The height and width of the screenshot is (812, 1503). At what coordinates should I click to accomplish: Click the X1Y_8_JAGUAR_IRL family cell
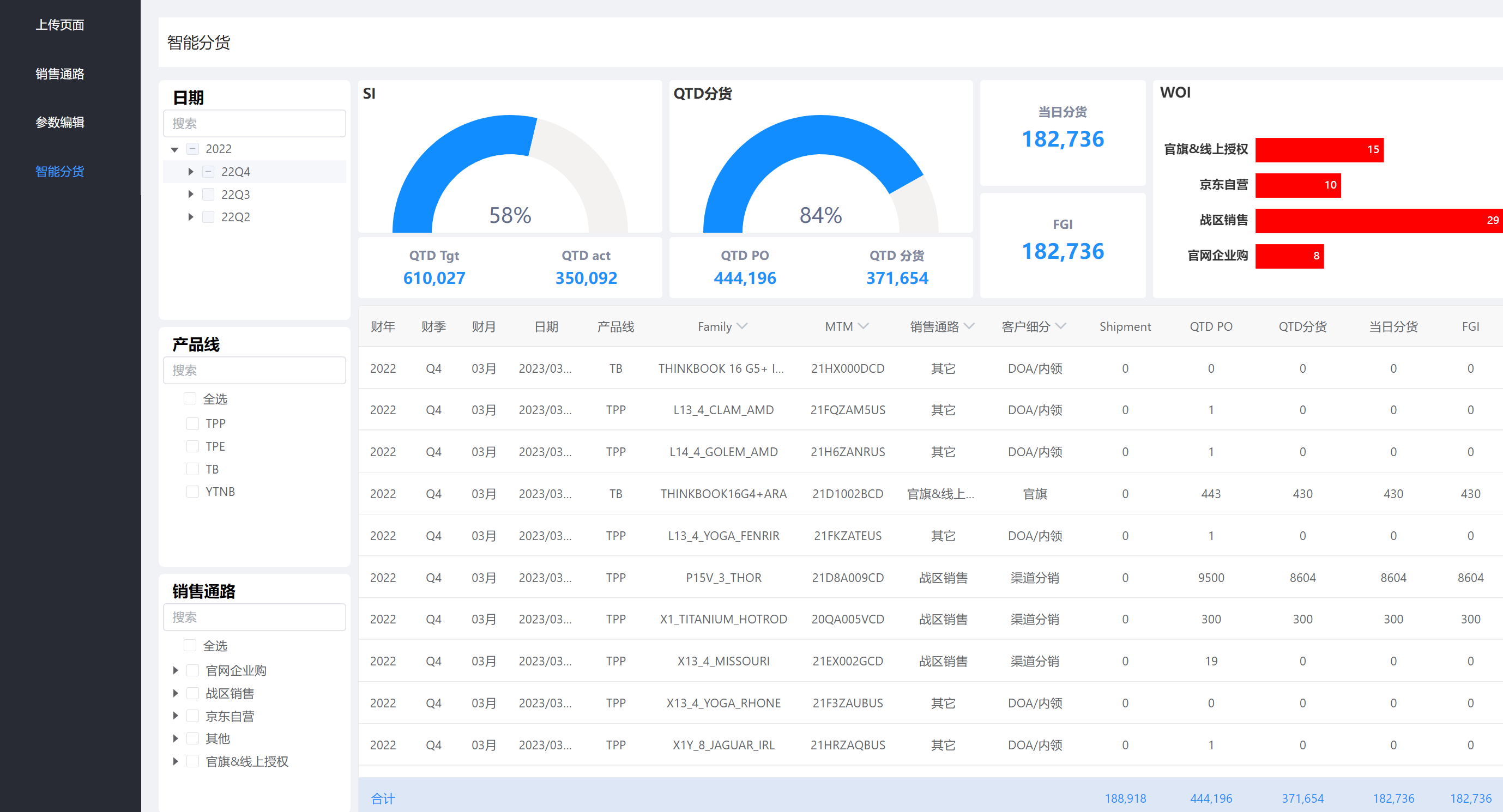(x=723, y=745)
